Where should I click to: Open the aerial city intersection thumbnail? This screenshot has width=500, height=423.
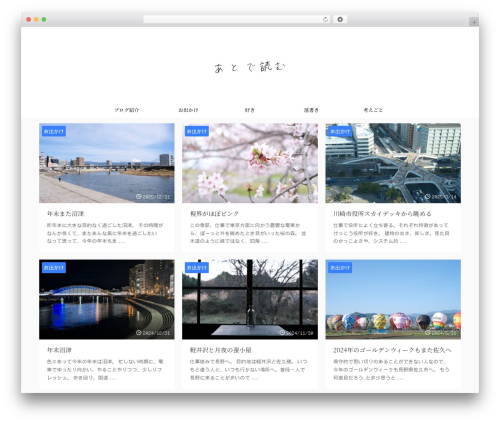point(393,163)
